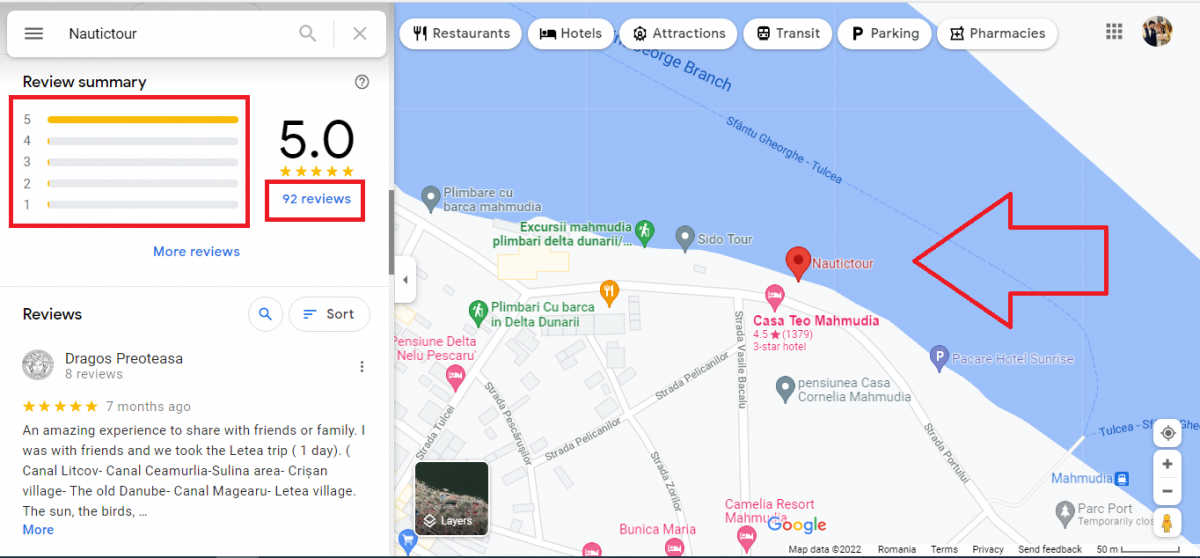Collapse the side panel

point(405,280)
